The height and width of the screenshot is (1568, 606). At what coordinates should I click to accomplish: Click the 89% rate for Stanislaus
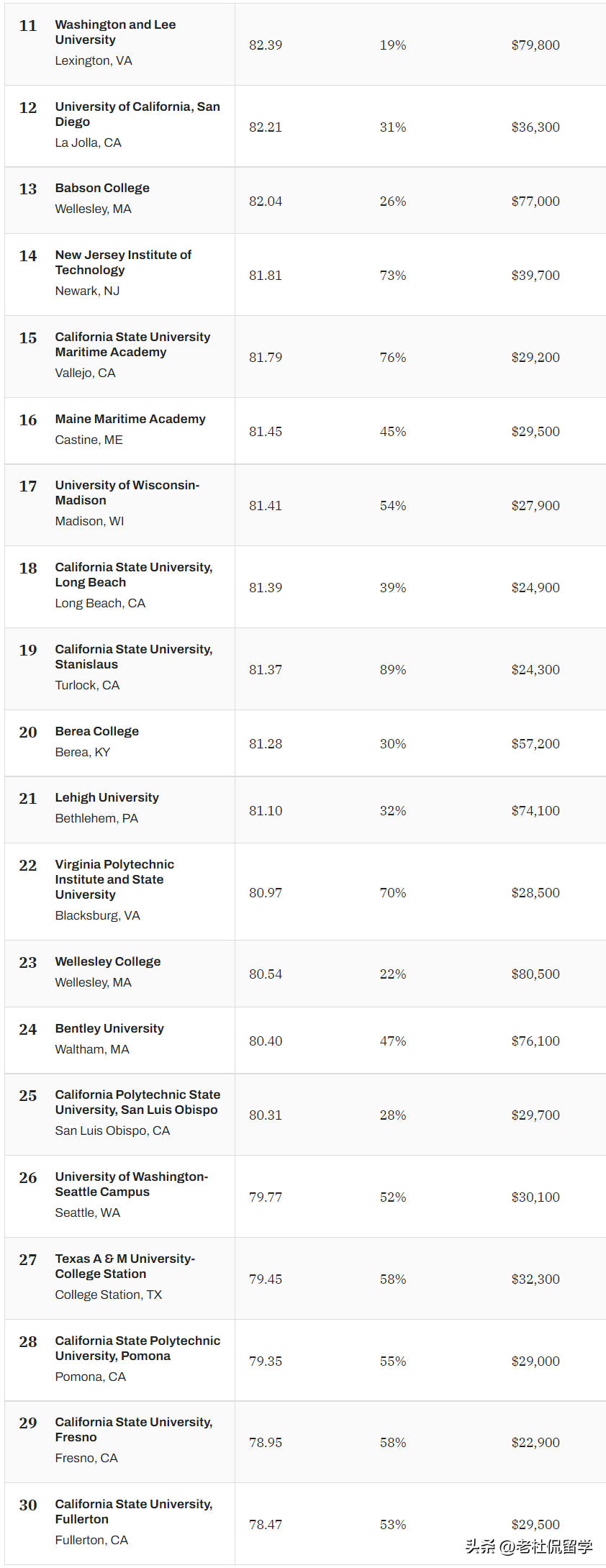coord(393,670)
